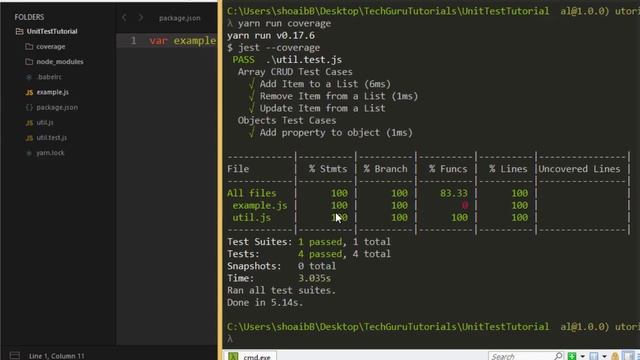The height and width of the screenshot is (360, 640).
Task: Click the '% Funcs' column header
Action: click(x=448, y=169)
